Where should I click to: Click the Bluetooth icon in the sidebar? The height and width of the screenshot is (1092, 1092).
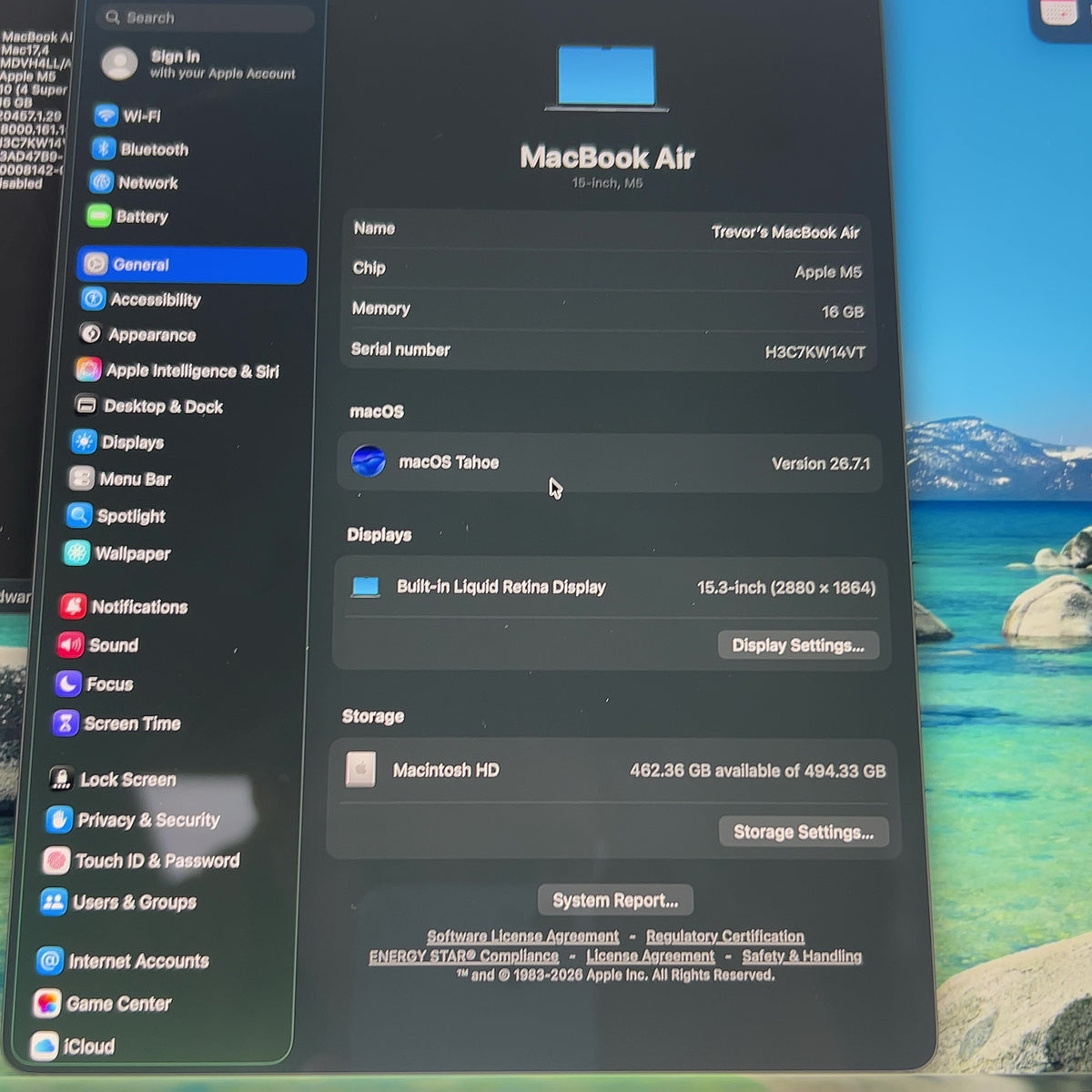(103, 149)
